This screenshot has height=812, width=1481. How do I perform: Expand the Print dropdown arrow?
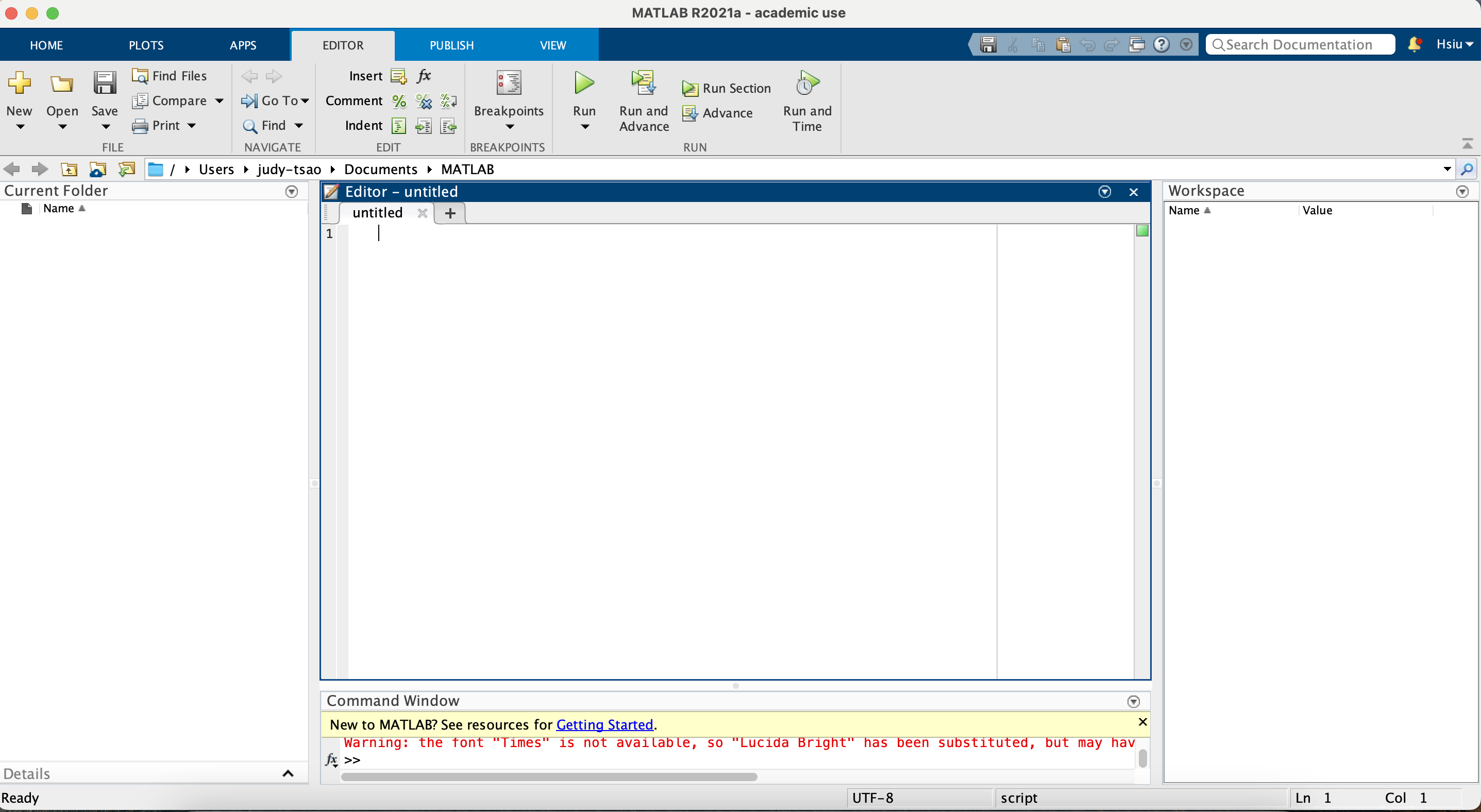(x=192, y=126)
